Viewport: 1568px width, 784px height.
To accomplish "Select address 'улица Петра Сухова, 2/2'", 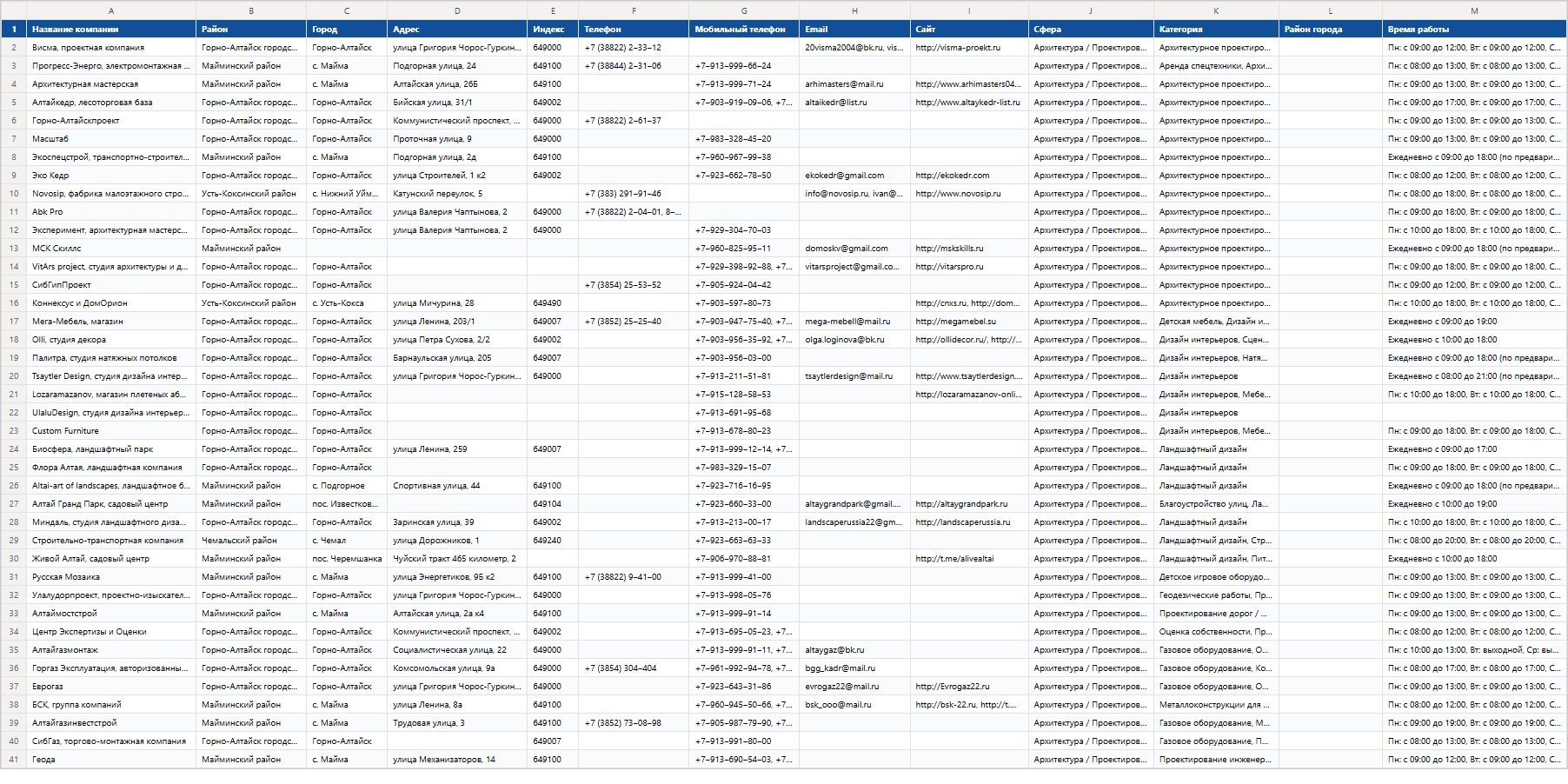I will pyautogui.click(x=457, y=340).
